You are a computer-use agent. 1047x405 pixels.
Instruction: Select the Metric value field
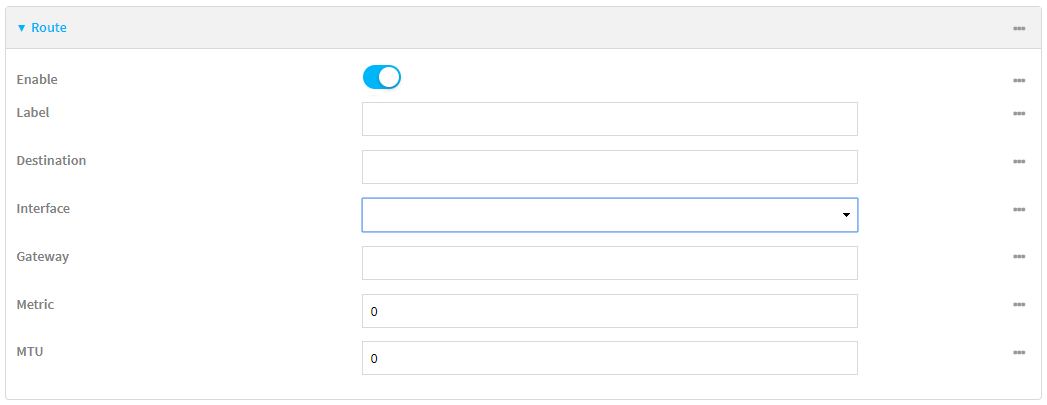click(609, 311)
